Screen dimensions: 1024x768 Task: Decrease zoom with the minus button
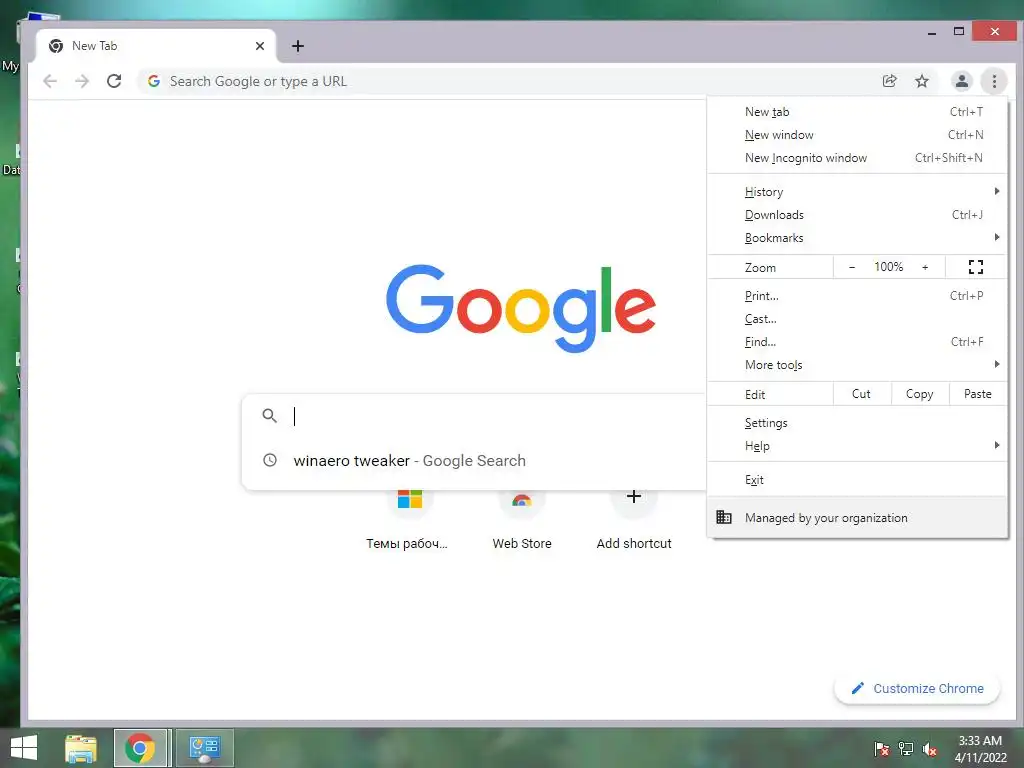pos(852,266)
